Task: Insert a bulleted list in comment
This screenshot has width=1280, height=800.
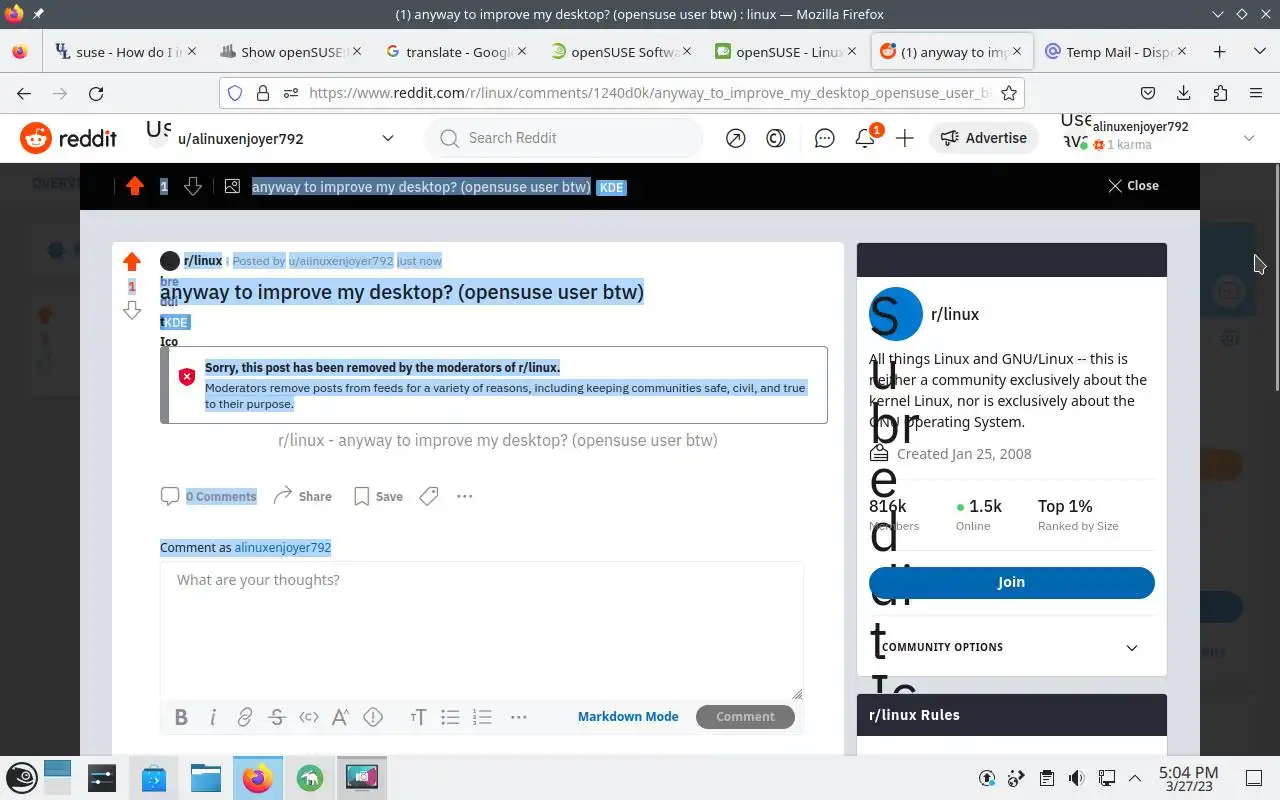Action: tap(450, 717)
